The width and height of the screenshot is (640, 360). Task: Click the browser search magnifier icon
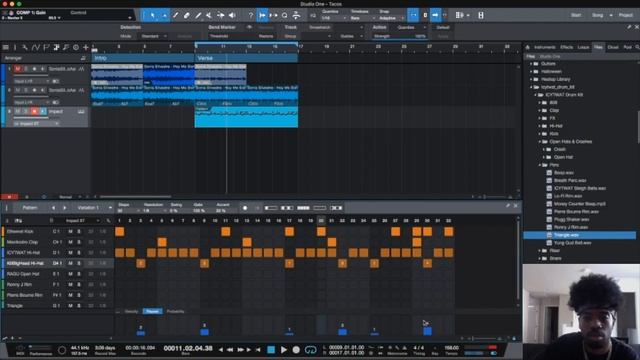[x=637, y=47]
